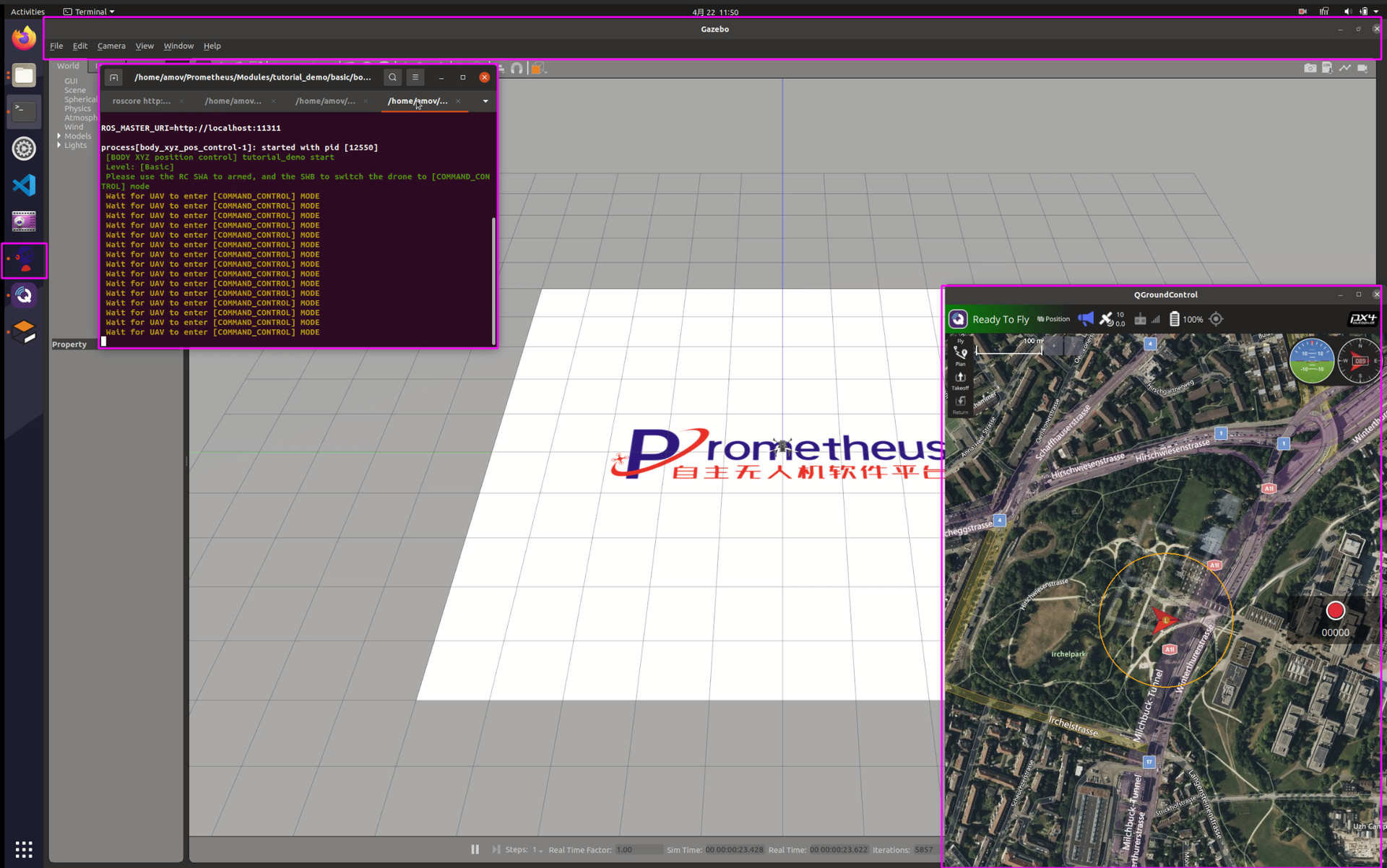Open Gazebo Edit menu
The height and width of the screenshot is (868, 1387).
click(x=80, y=45)
